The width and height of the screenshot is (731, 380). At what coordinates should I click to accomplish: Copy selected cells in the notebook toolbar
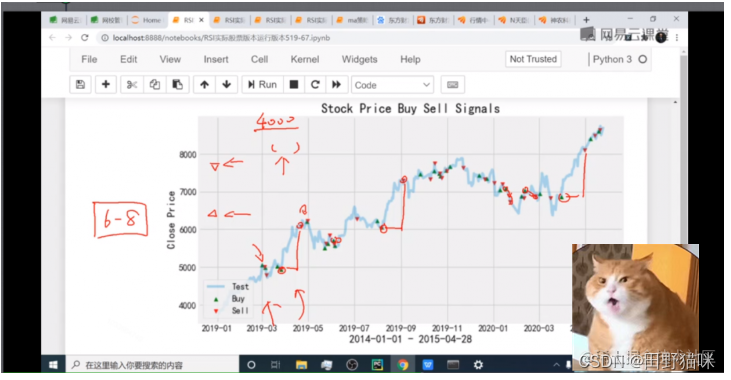point(155,85)
